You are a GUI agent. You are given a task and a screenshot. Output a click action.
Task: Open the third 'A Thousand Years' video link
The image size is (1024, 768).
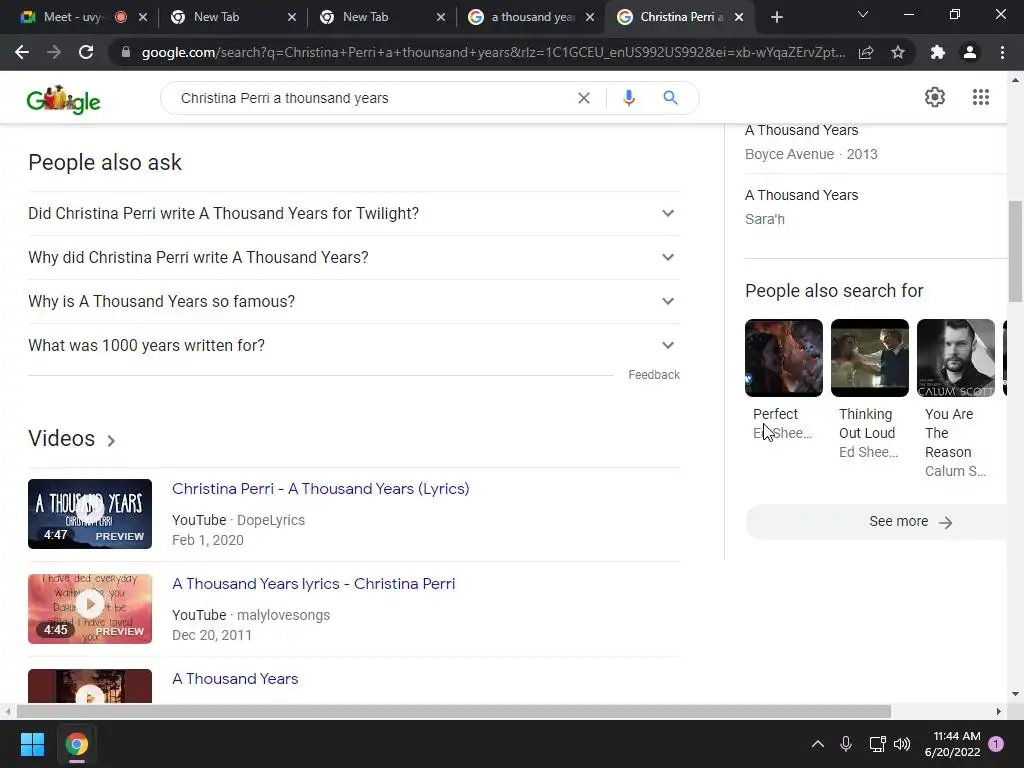234,679
